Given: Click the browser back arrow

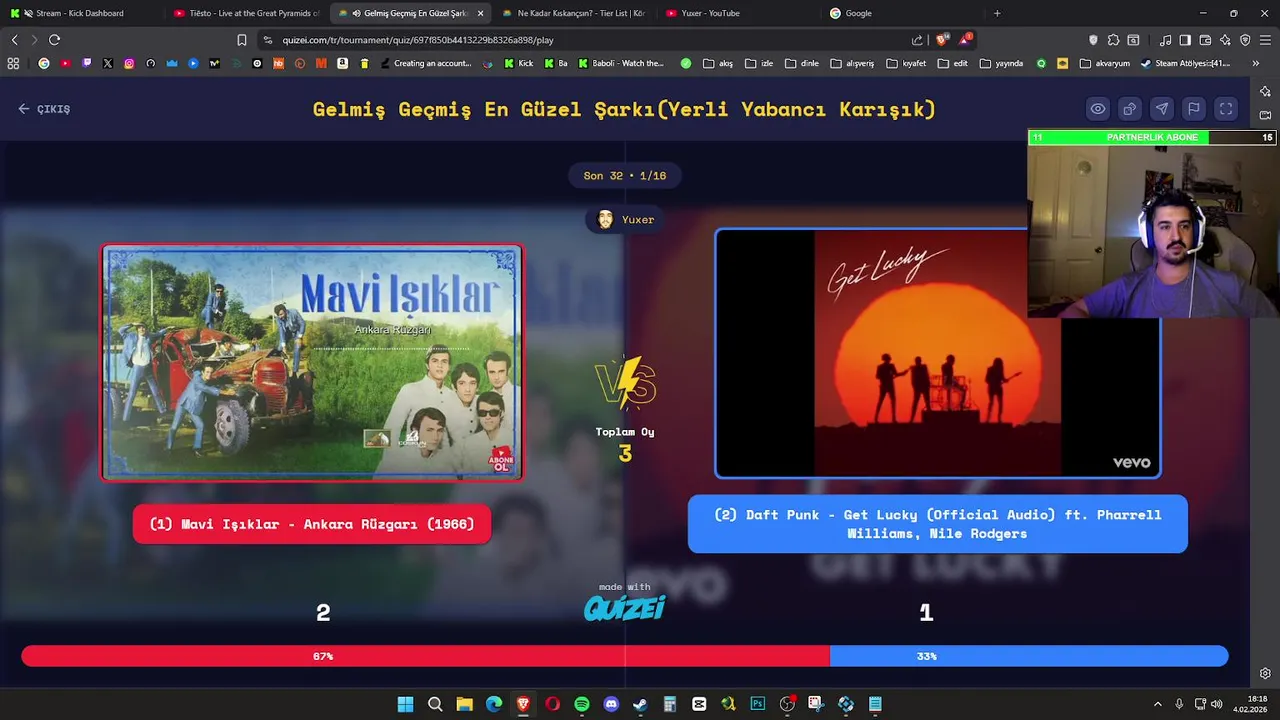Looking at the screenshot, I should [14, 40].
